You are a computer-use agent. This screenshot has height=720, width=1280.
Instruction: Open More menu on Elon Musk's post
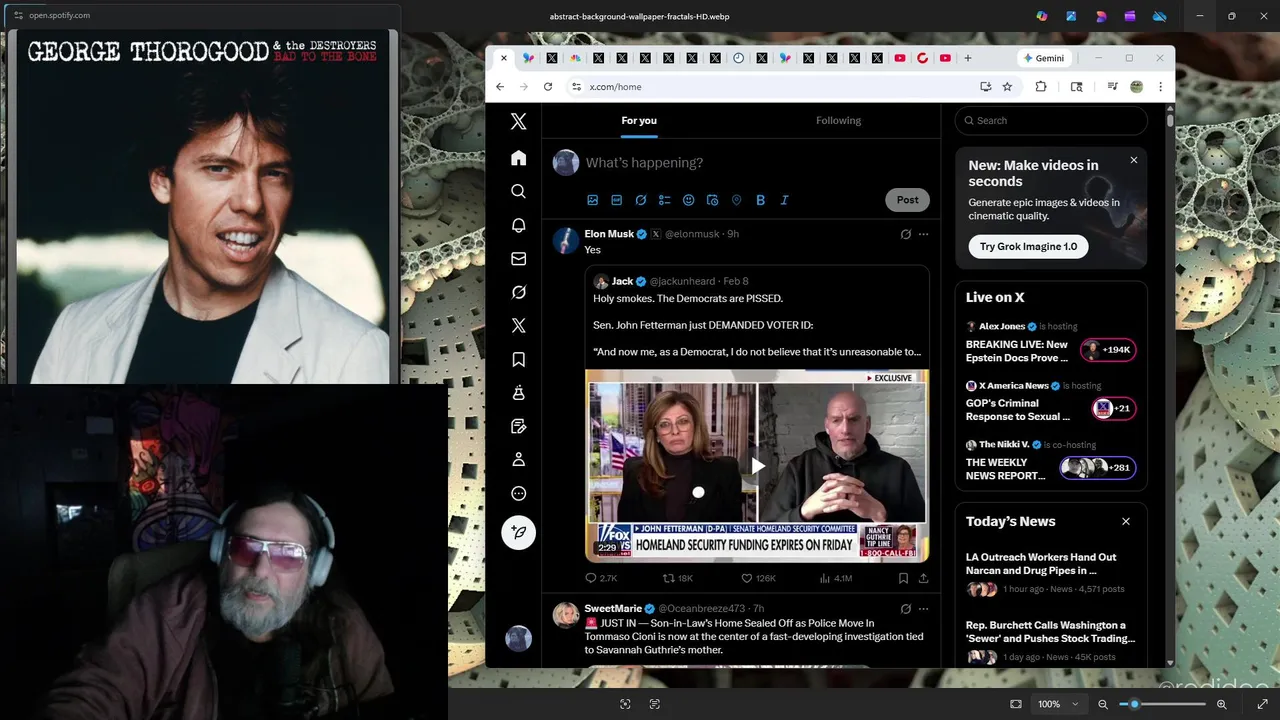point(923,234)
